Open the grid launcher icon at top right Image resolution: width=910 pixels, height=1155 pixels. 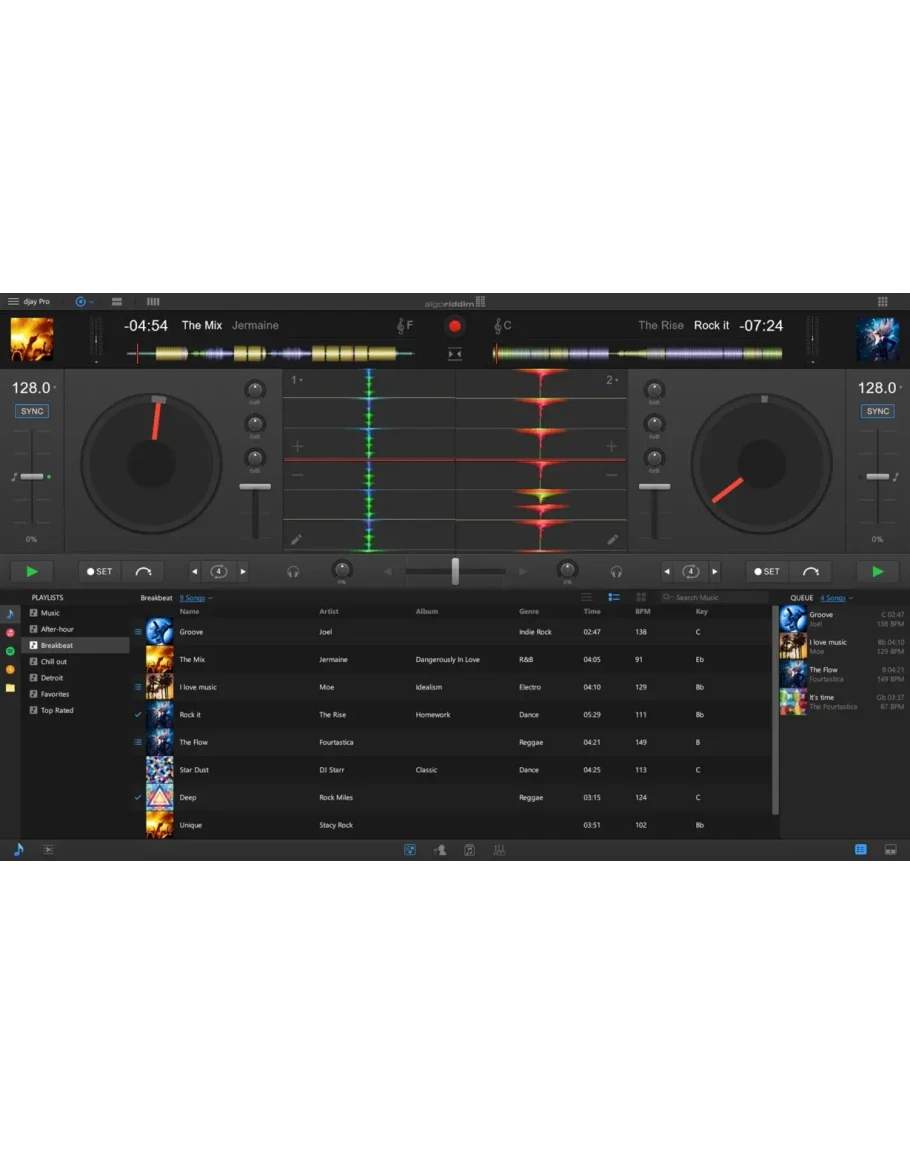(x=882, y=301)
